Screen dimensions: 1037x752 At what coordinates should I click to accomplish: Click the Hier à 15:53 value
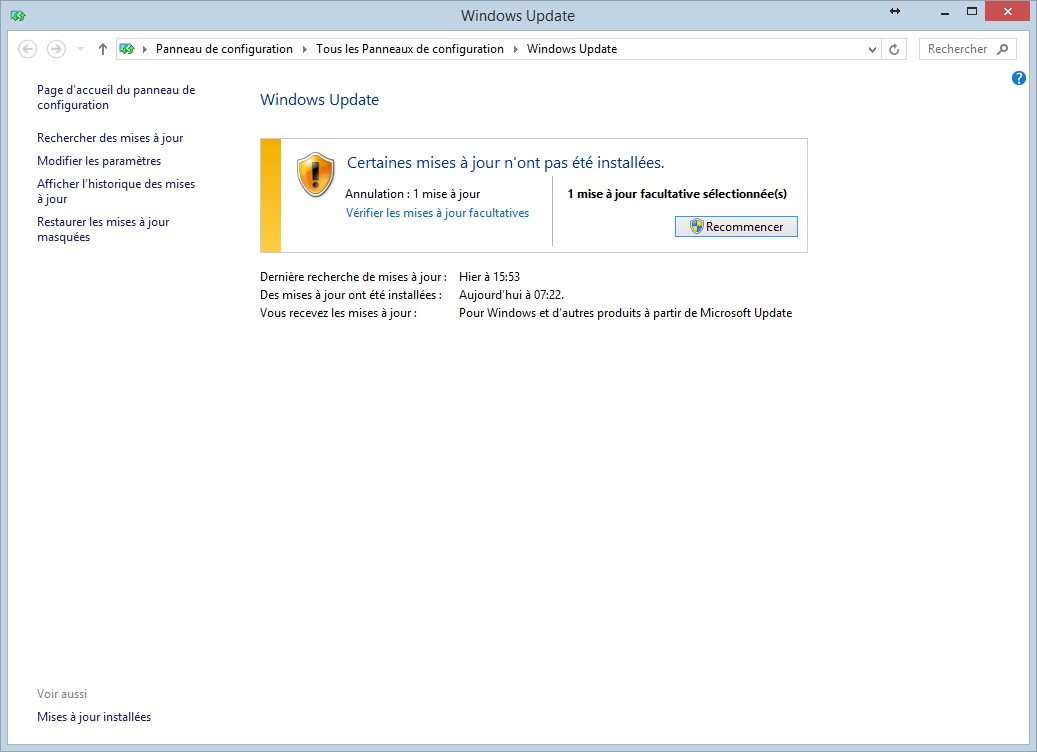click(x=489, y=277)
